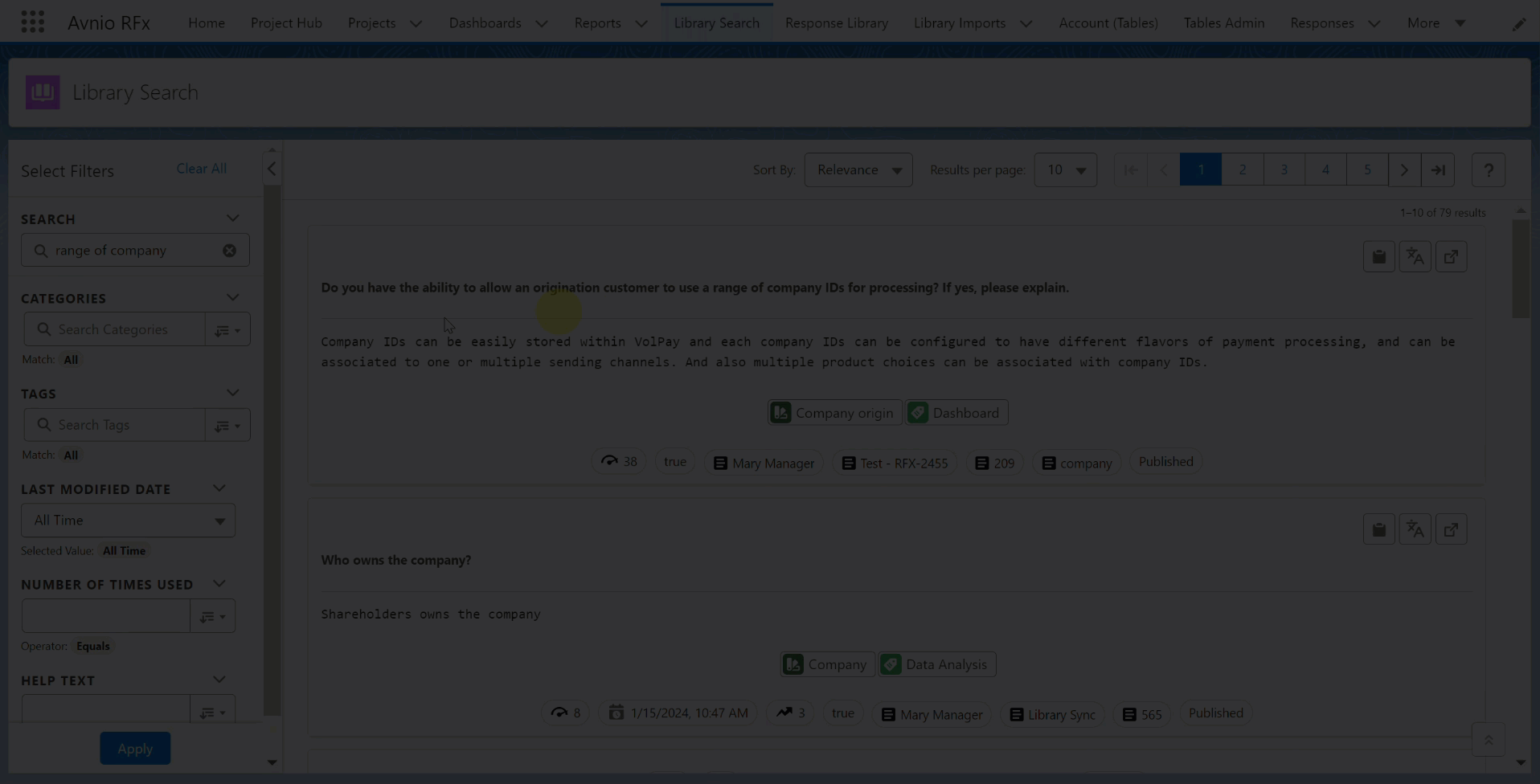The height and width of the screenshot is (784, 1540).
Task: Click the Data Analysis tag badge
Action: click(x=936, y=664)
